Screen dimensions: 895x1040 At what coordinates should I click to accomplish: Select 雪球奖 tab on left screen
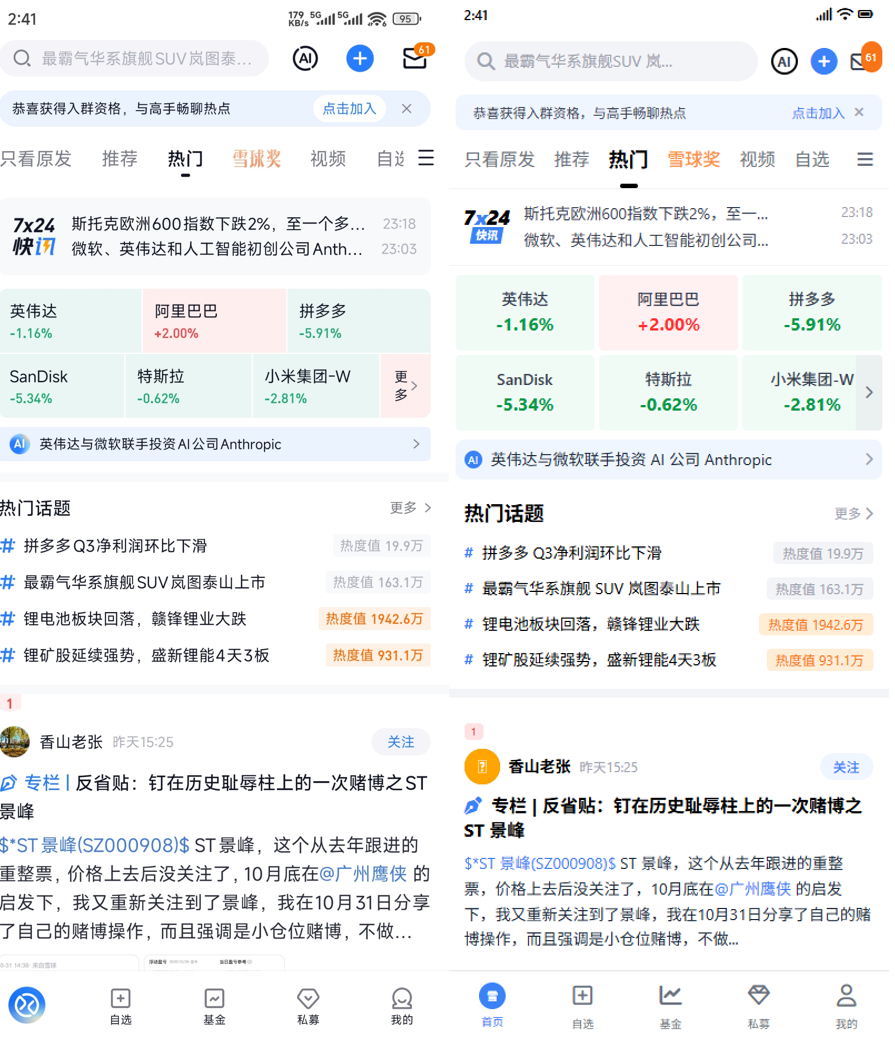coord(257,159)
